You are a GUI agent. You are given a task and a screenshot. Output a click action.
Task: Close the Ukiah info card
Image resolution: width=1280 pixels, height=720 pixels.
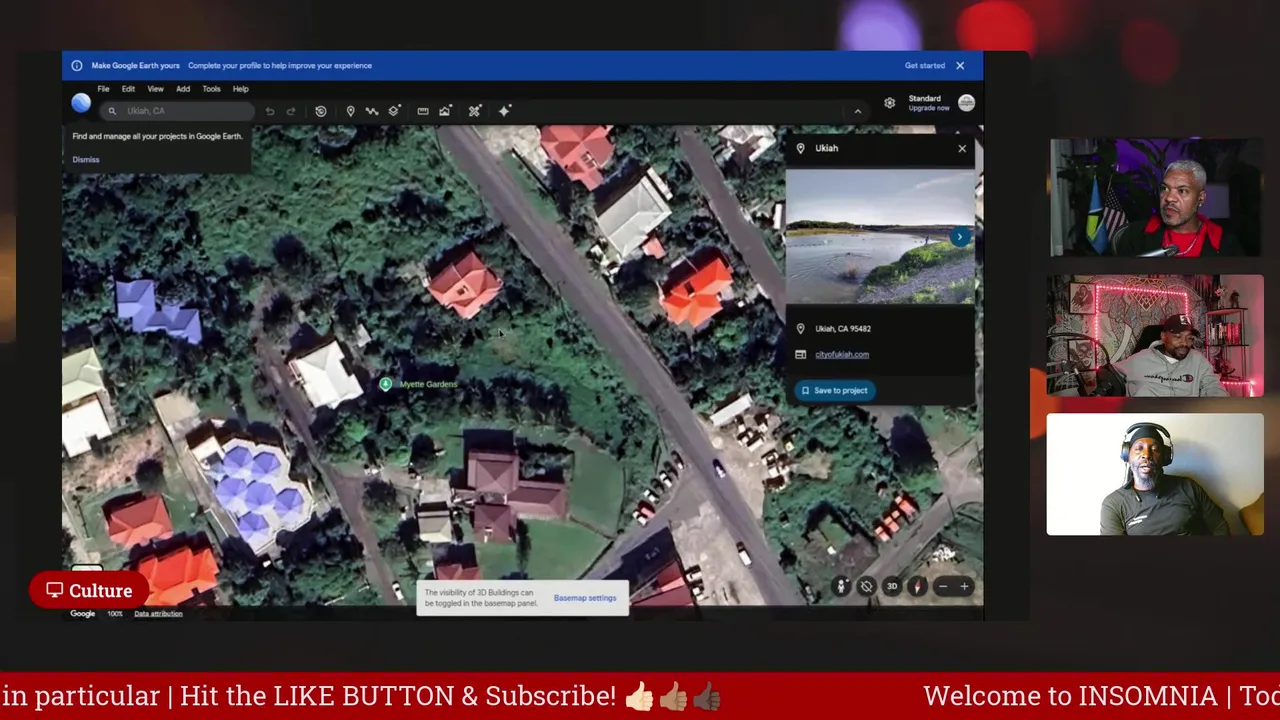click(x=962, y=149)
